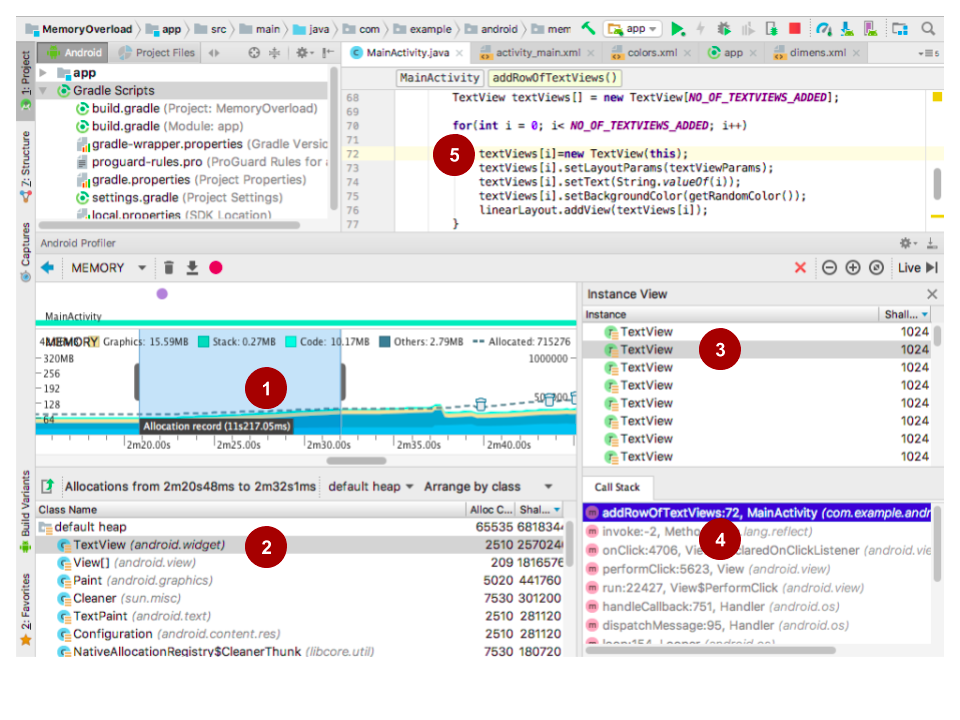The height and width of the screenshot is (720, 960).
Task: Open the app run configuration dropdown
Action: point(634,29)
